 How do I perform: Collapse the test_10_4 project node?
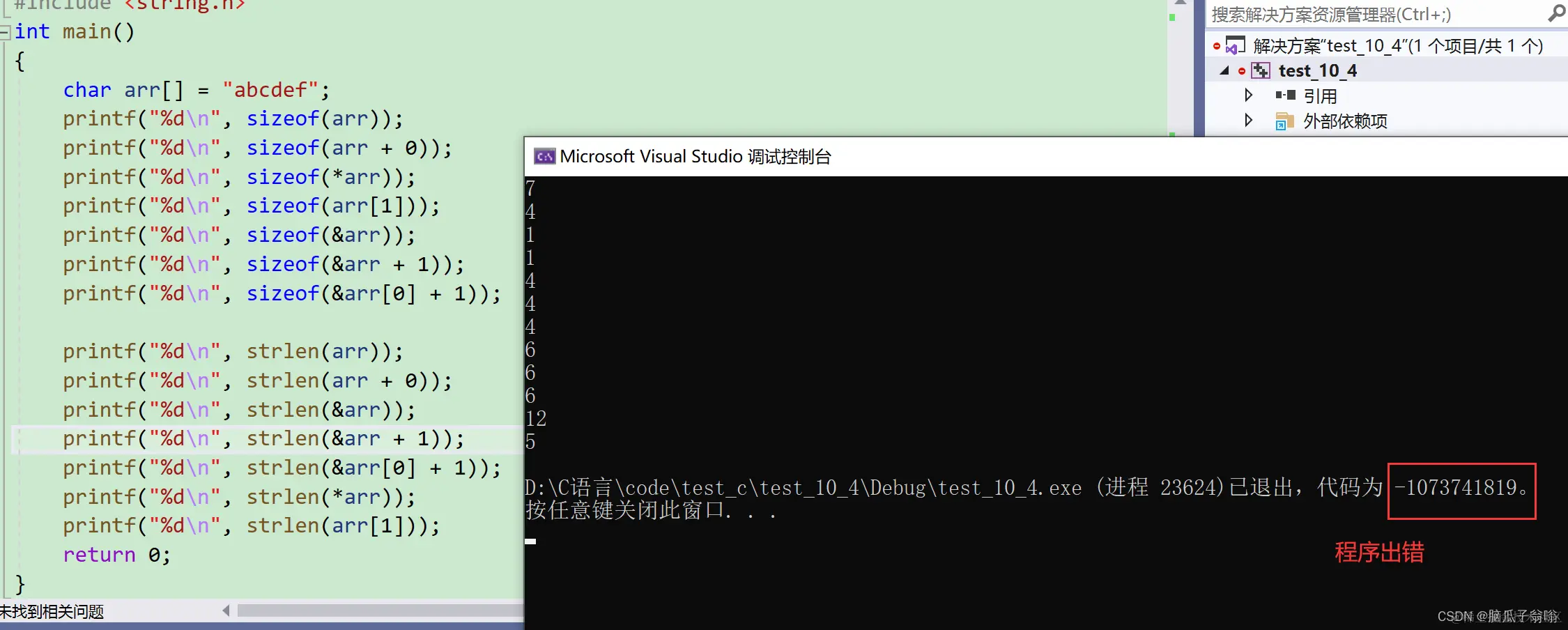[x=1224, y=70]
